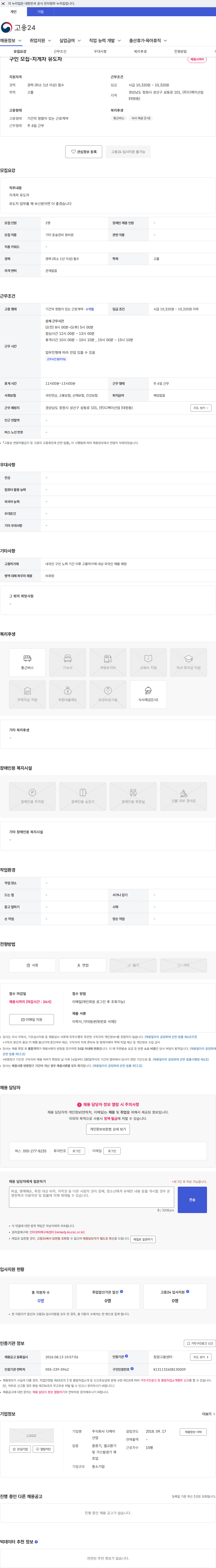This screenshot has height=1568, width=216.
Task: Click 로그인 next to 휴대번호
Action: [x=76, y=1151]
